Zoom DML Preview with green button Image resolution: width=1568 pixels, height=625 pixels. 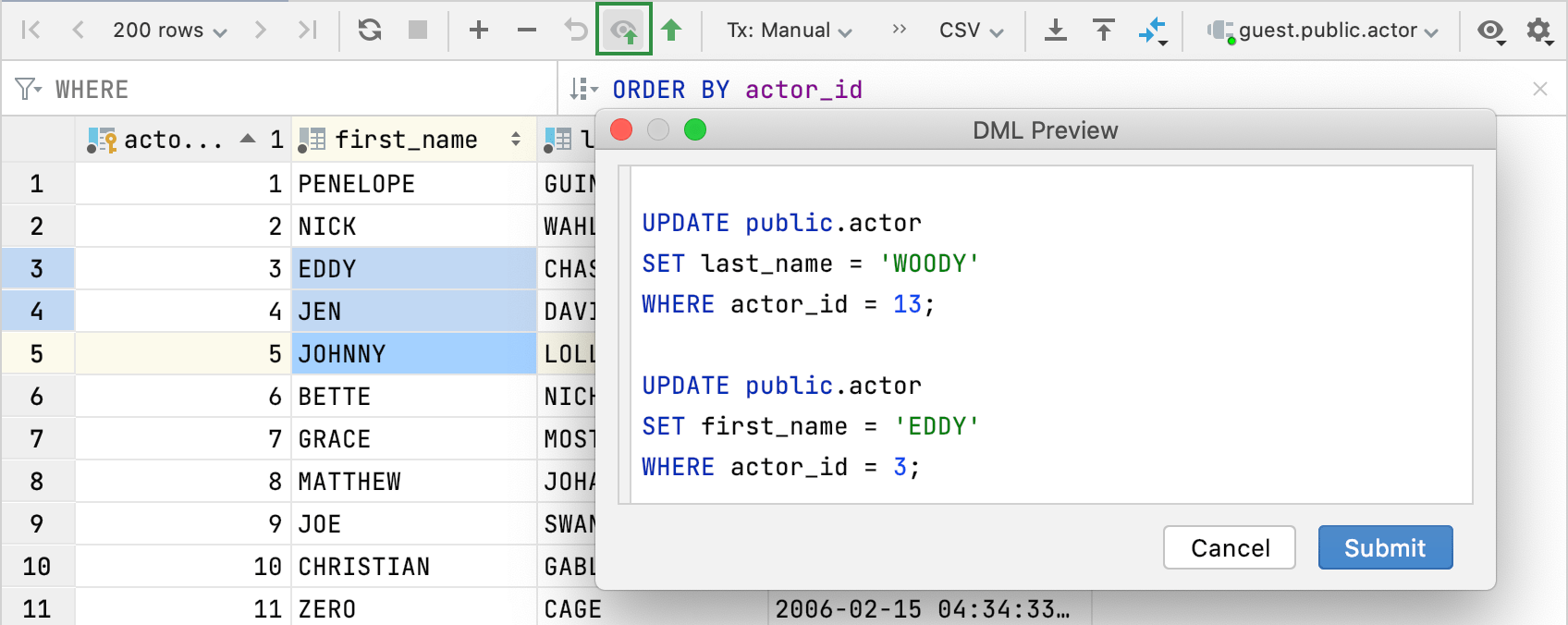pos(695,129)
